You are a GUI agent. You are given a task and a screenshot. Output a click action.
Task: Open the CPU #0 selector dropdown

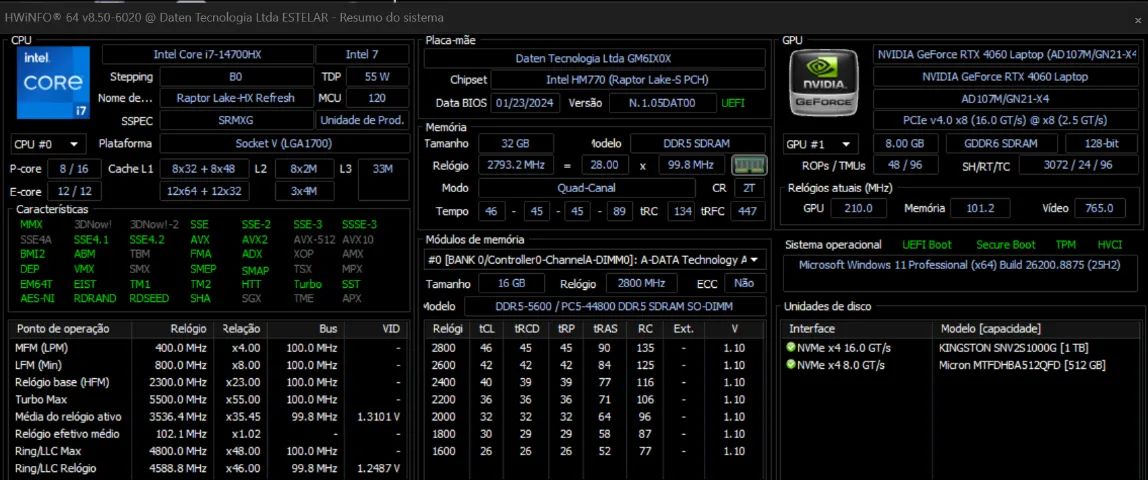pyautogui.click(x=48, y=143)
